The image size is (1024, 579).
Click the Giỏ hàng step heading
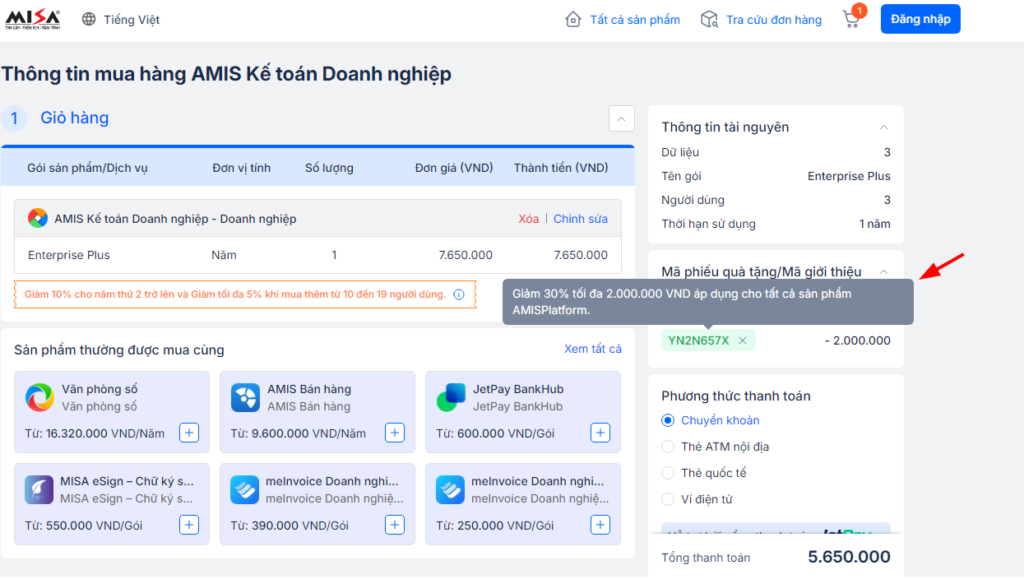click(x=74, y=117)
